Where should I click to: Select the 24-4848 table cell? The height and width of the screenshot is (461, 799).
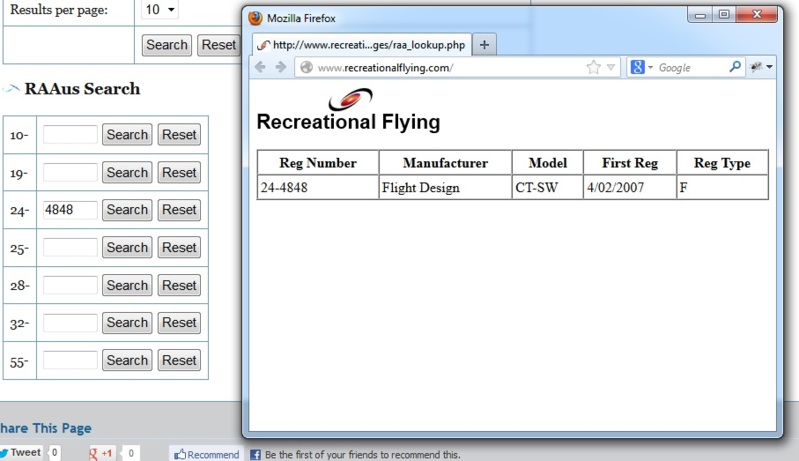[x=317, y=187]
